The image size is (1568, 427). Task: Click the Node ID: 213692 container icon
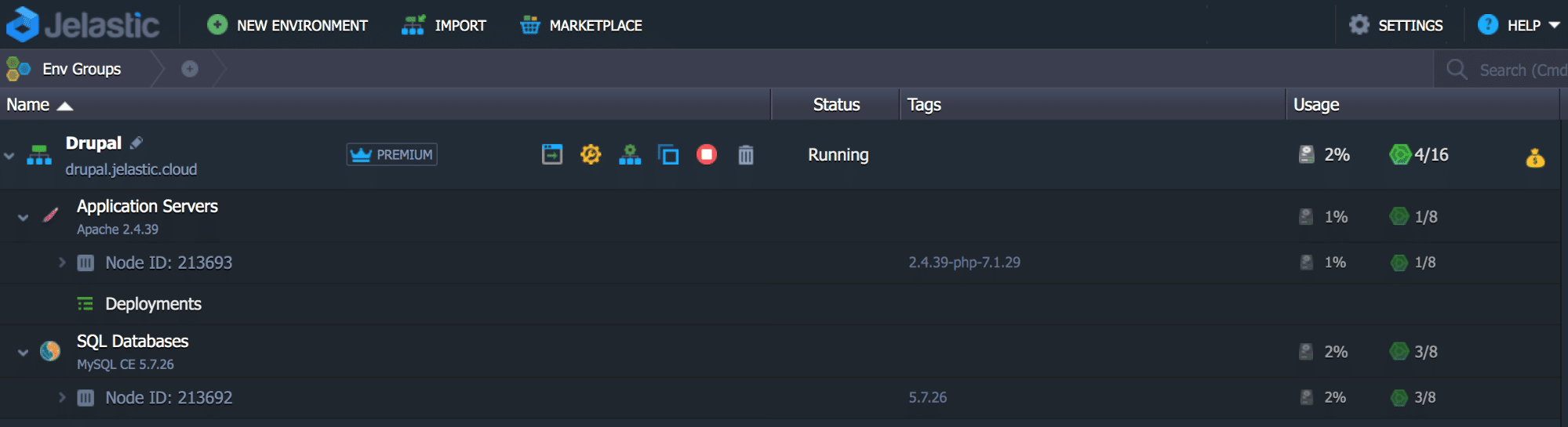pos(85,397)
